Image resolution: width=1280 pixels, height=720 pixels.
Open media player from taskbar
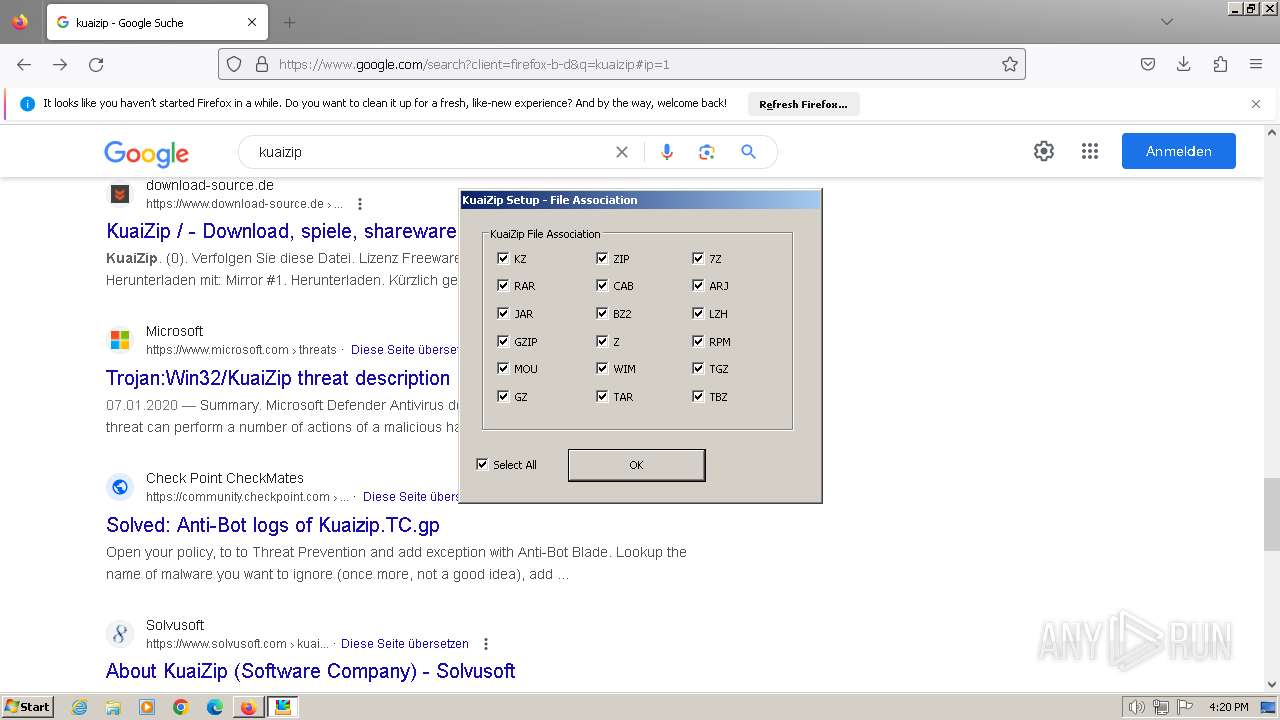[x=147, y=707]
